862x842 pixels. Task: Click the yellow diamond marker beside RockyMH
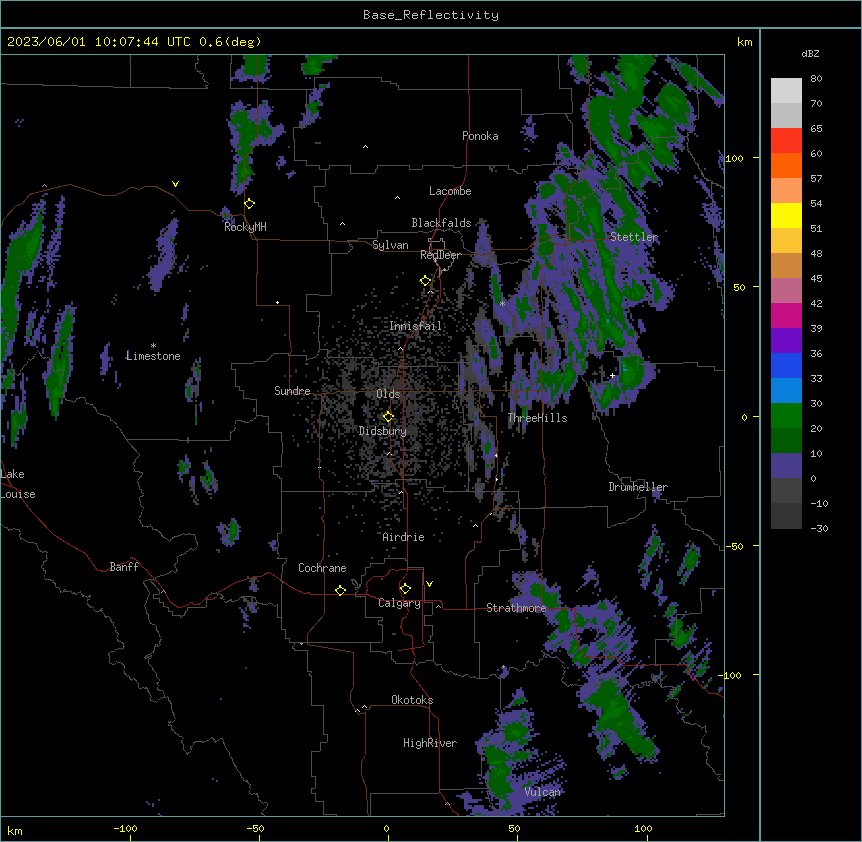tap(250, 204)
